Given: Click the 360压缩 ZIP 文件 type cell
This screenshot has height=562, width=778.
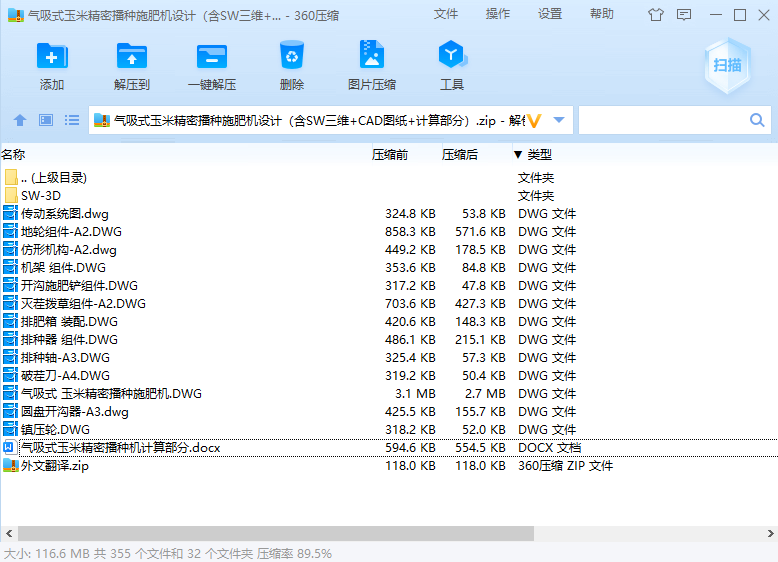Looking at the screenshot, I should [566, 466].
